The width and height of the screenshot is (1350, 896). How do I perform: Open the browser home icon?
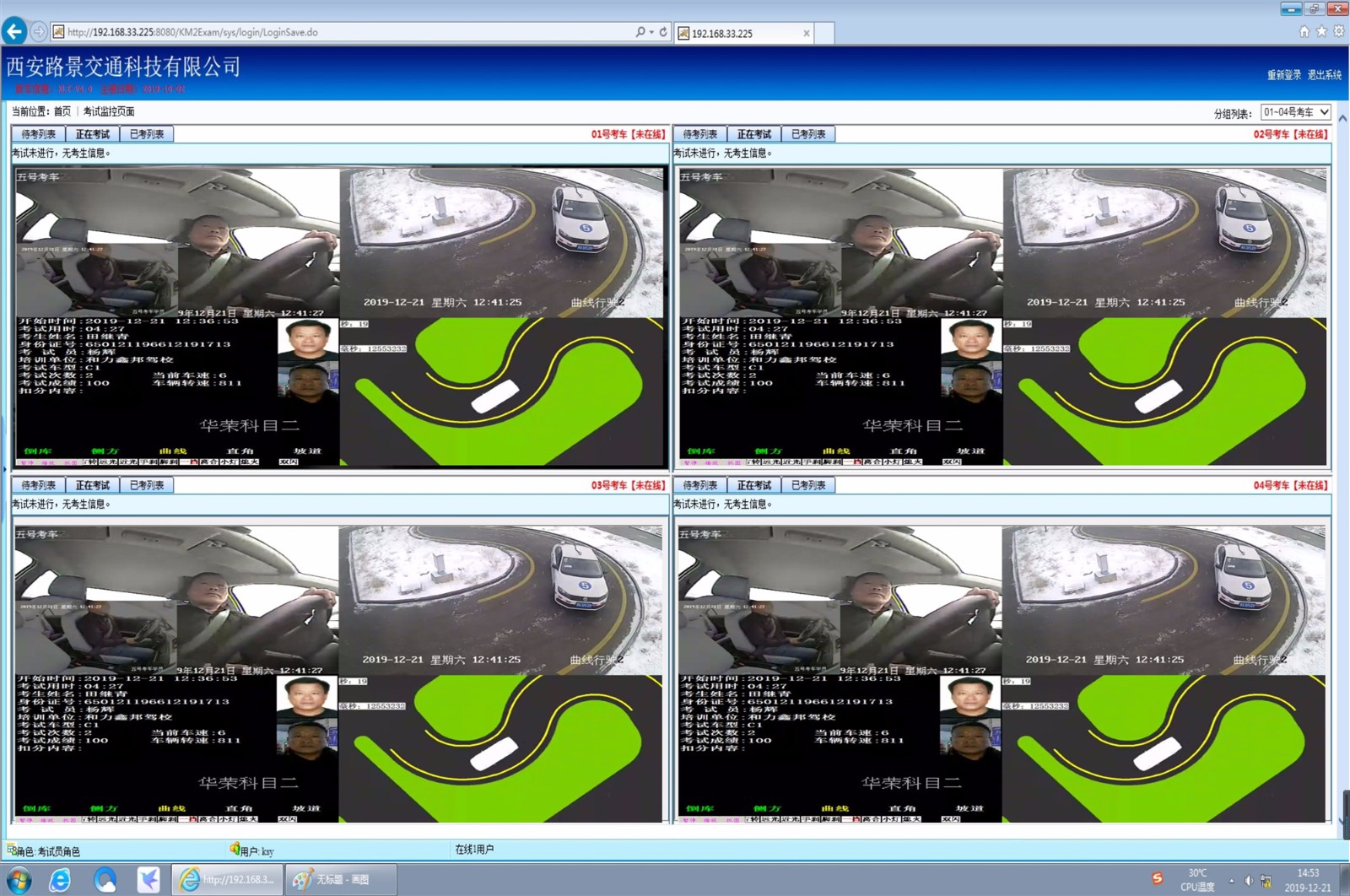pyautogui.click(x=1304, y=32)
